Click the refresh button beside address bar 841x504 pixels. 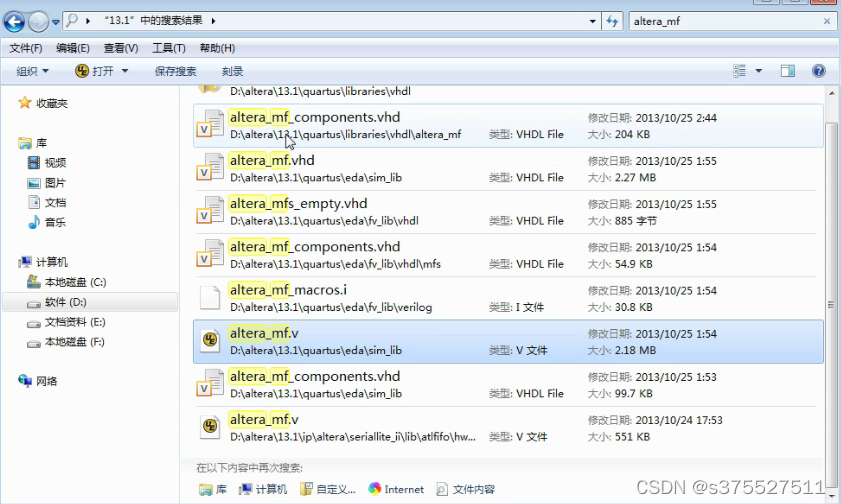612,21
